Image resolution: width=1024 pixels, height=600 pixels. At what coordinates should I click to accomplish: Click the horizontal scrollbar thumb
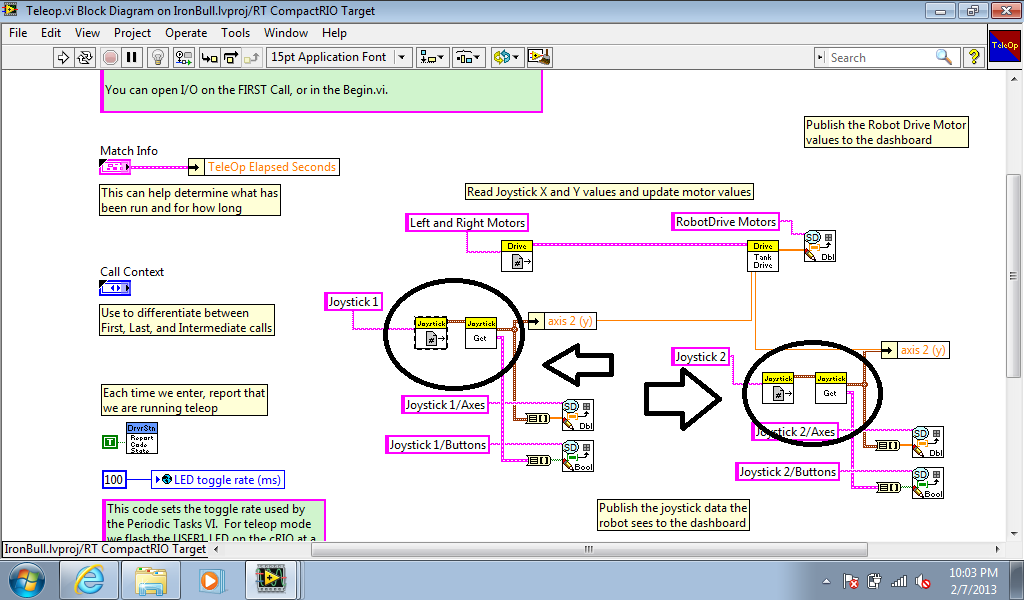[x=589, y=549]
